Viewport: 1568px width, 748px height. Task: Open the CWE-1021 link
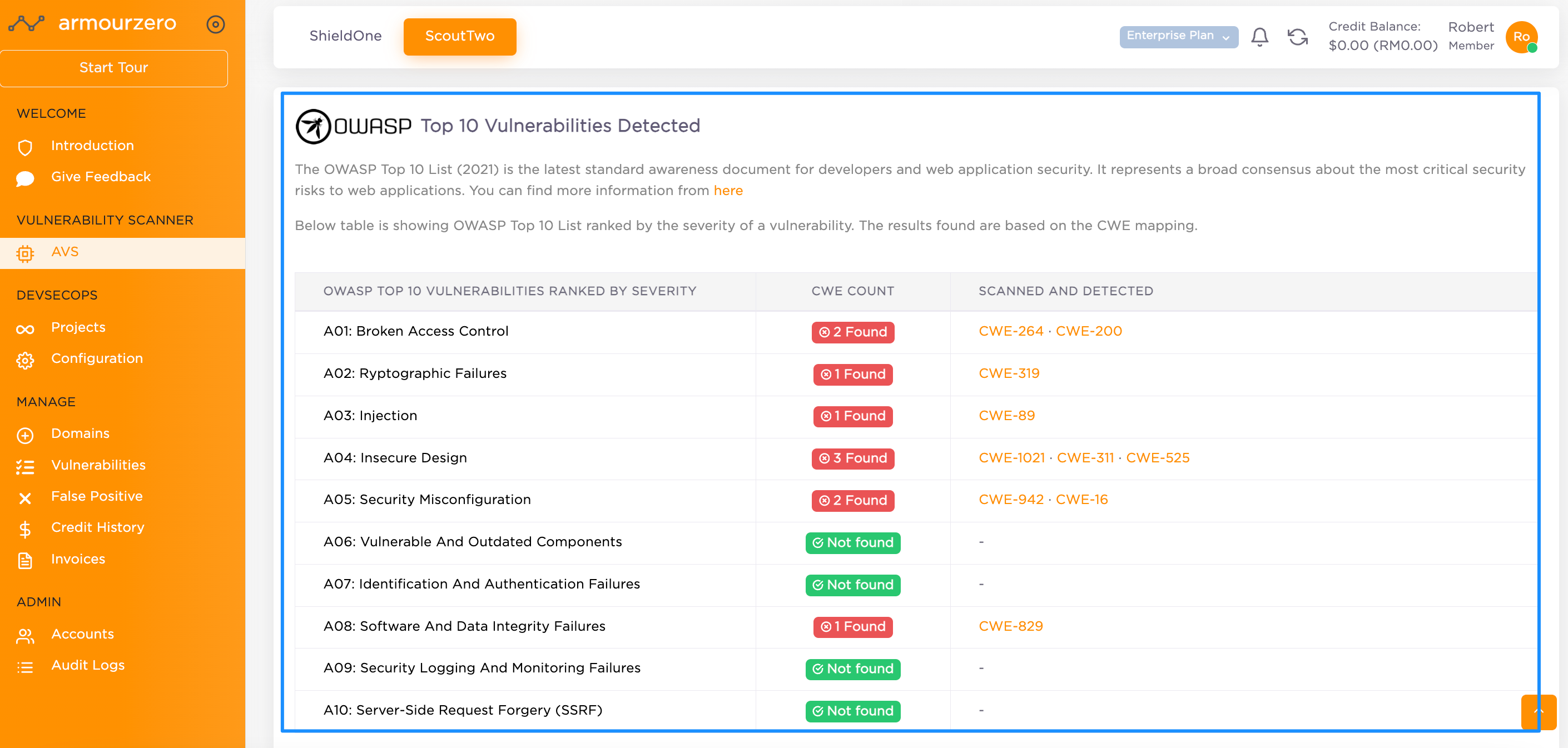pyautogui.click(x=1011, y=458)
